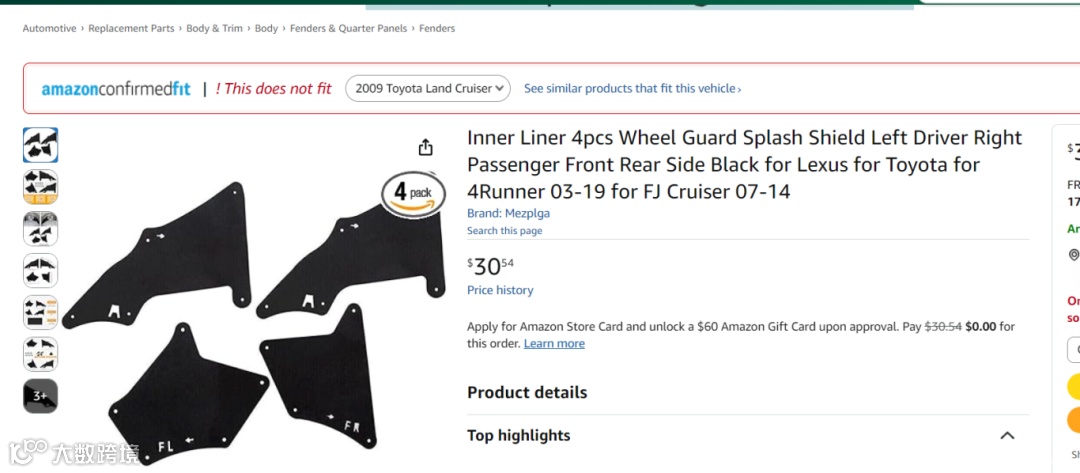Open the 2009 Toyota Land Cruiser vehicle dropdown
Image resolution: width=1080 pixels, height=473 pixels.
tap(428, 88)
